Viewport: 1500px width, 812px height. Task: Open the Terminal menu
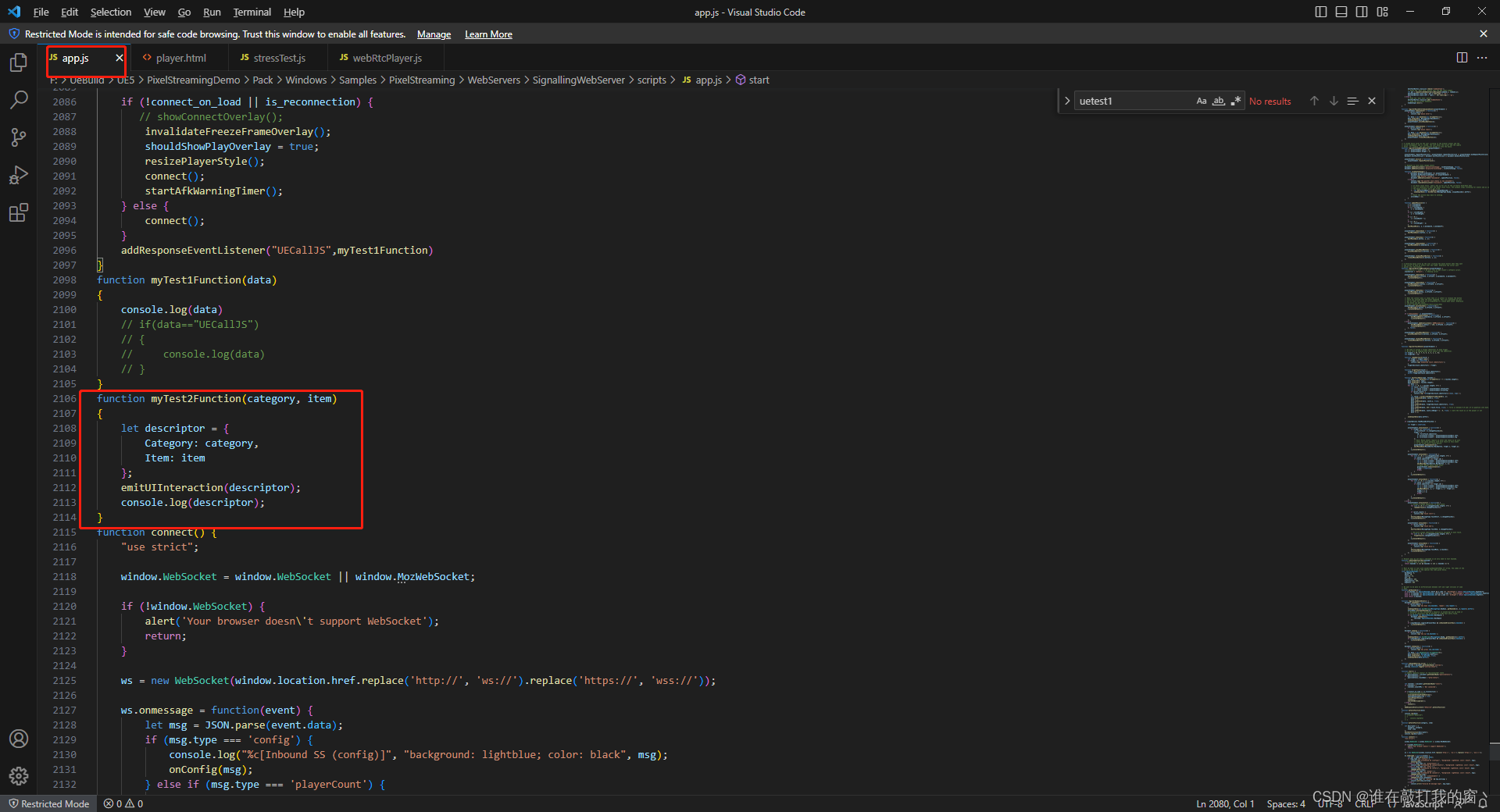click(252, 12)
